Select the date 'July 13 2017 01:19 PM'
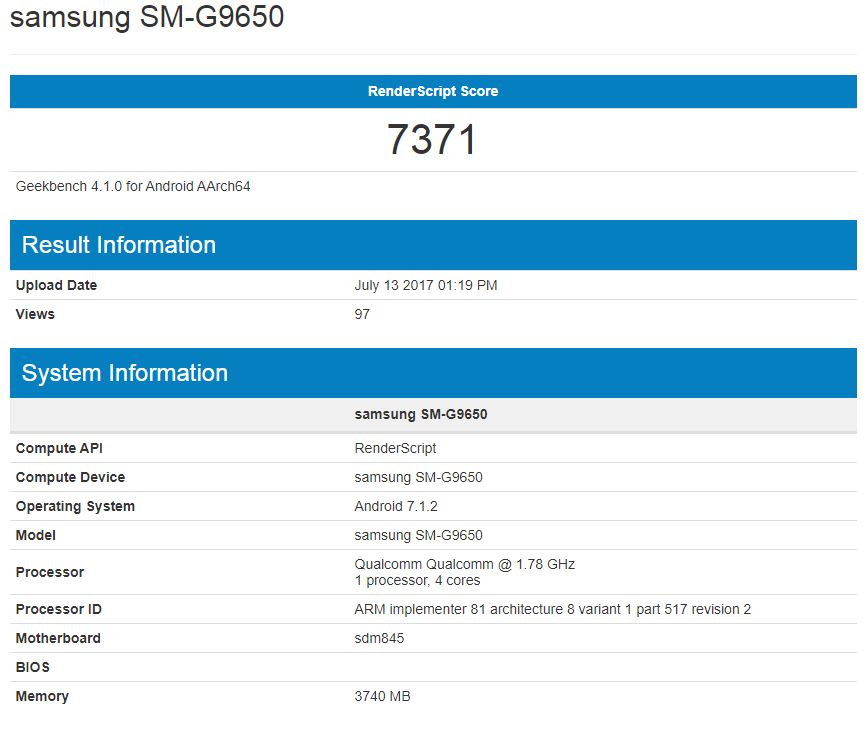 pos(426,285)
